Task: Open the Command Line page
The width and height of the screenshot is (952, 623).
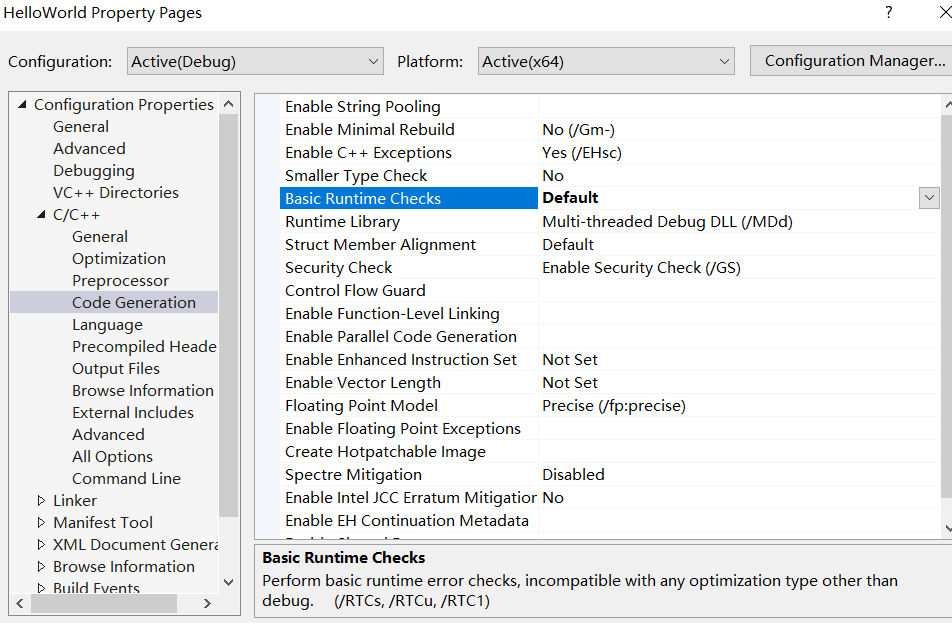Action: coord(125,479)
